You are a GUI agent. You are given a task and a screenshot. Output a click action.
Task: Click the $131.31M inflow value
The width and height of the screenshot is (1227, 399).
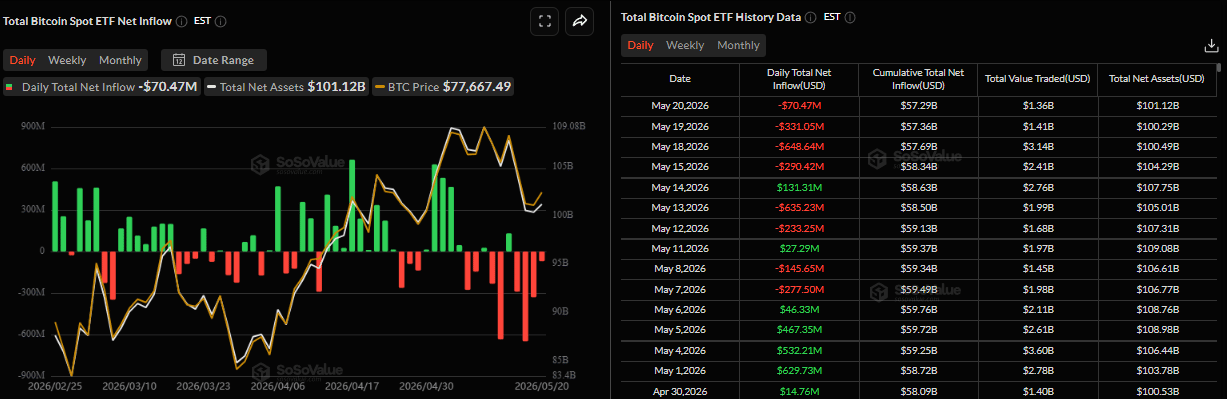point(799,187)
